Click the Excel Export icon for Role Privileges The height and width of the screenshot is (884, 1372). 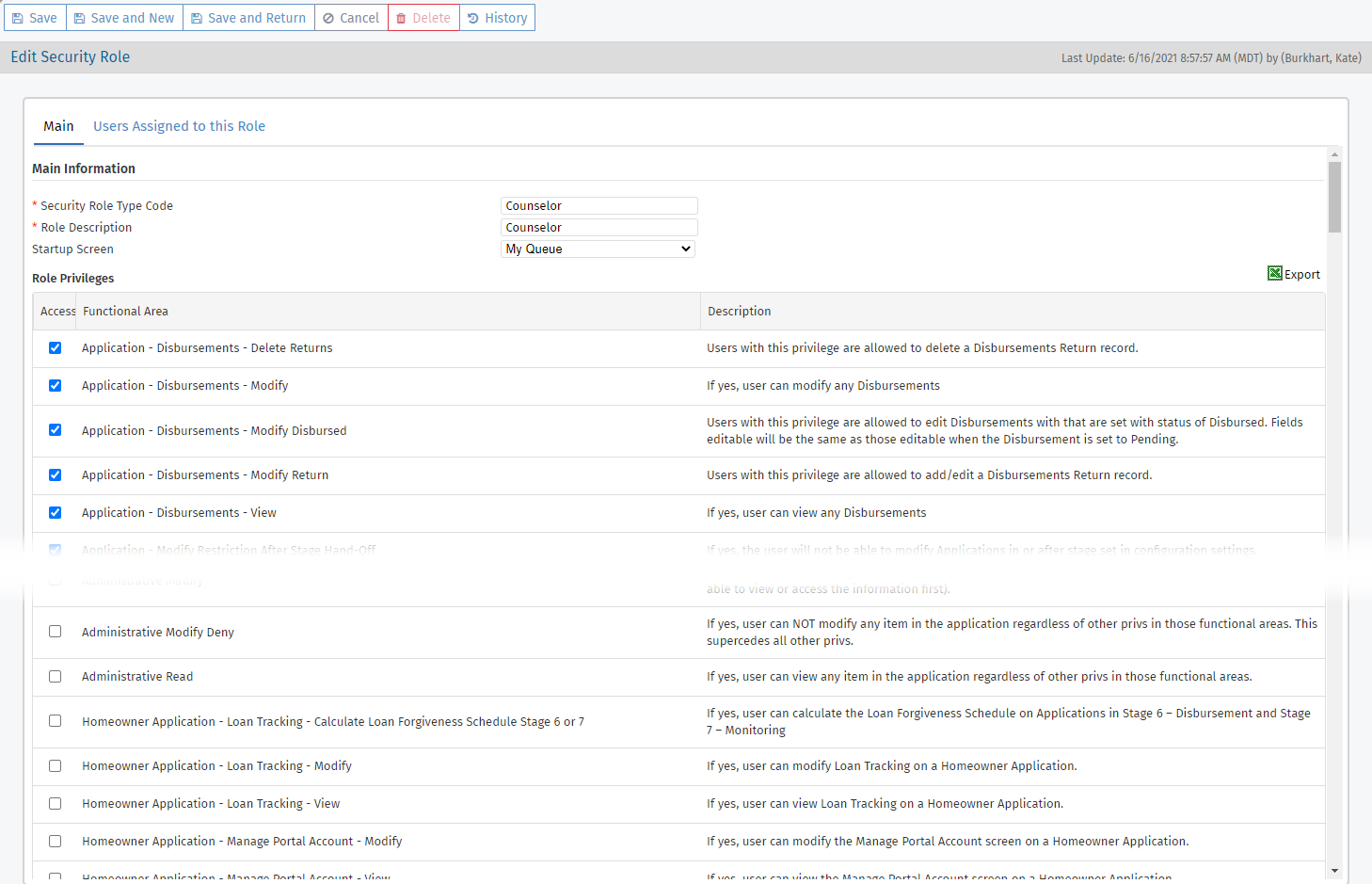click(x=1274, y=273)
